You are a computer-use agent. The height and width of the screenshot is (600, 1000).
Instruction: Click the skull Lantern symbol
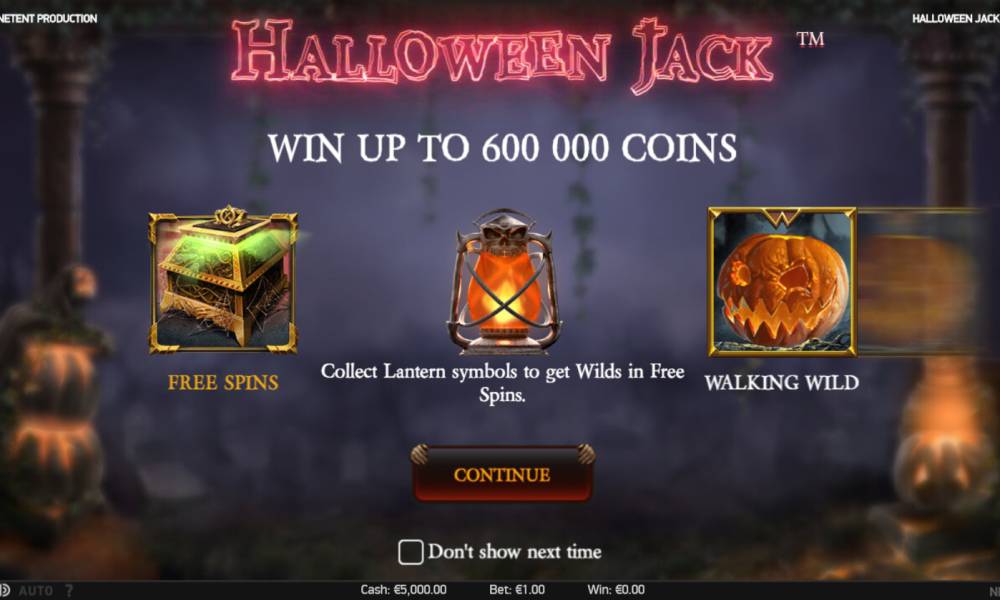pyautogui.click(x=503, y=282)
